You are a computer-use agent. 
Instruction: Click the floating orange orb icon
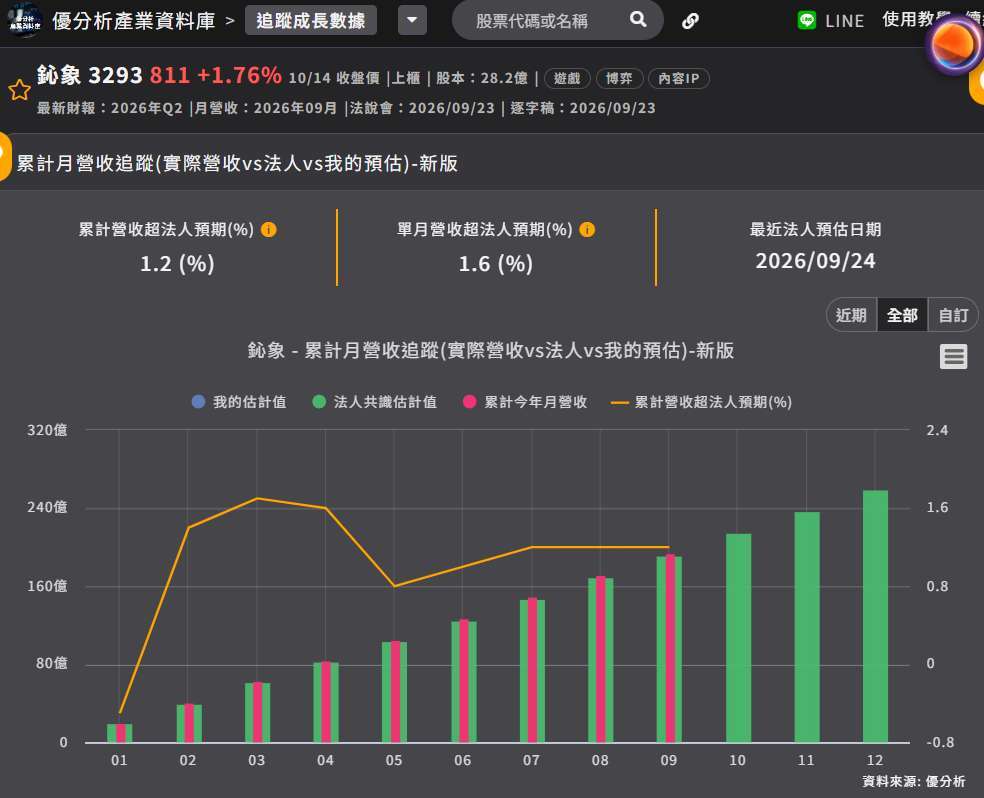tap(955, 45)
